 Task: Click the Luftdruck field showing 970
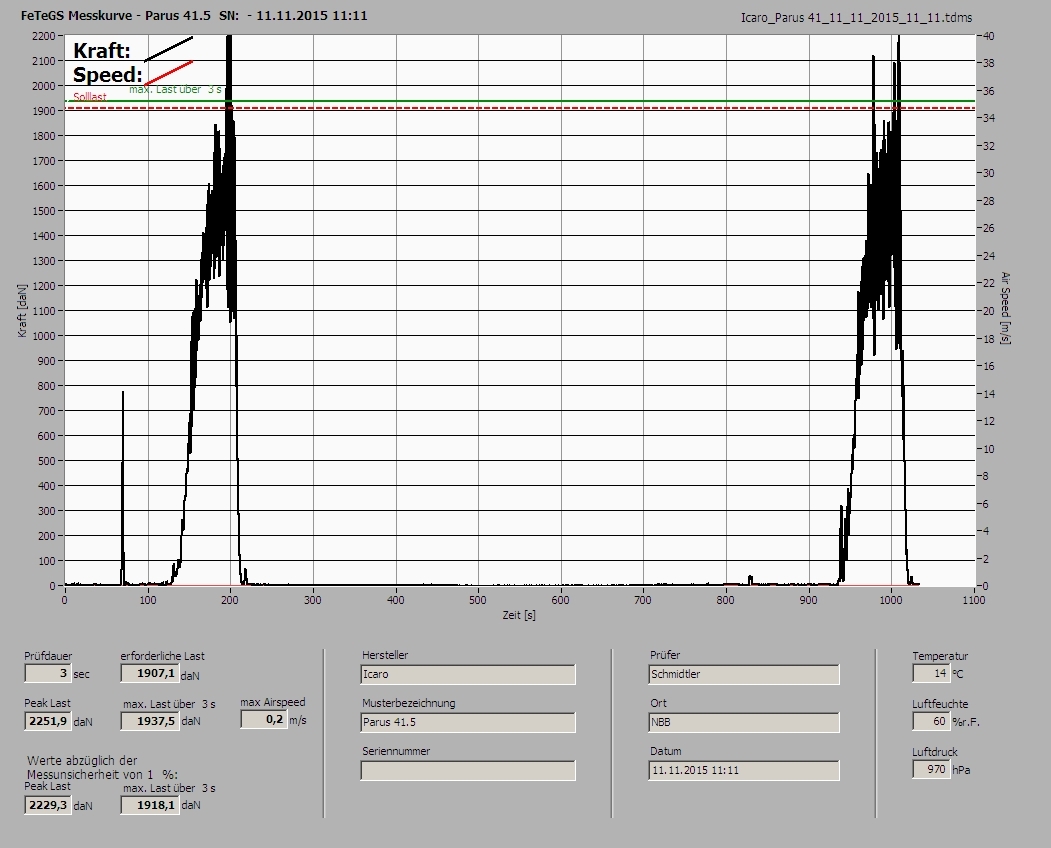931,770
